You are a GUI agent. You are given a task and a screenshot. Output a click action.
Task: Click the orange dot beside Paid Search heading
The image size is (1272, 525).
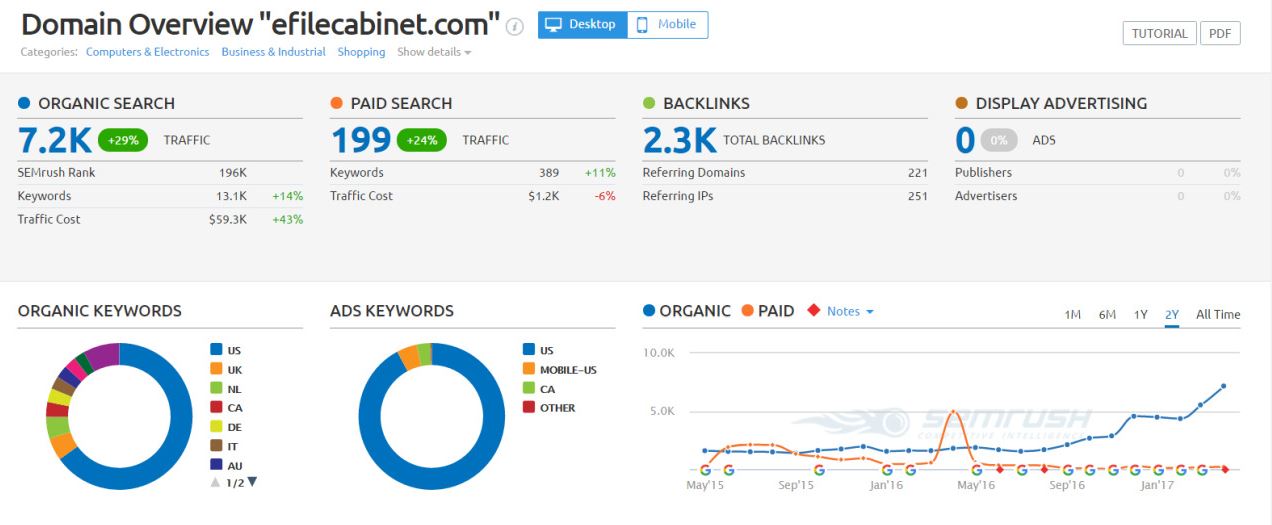click(336, 103)
